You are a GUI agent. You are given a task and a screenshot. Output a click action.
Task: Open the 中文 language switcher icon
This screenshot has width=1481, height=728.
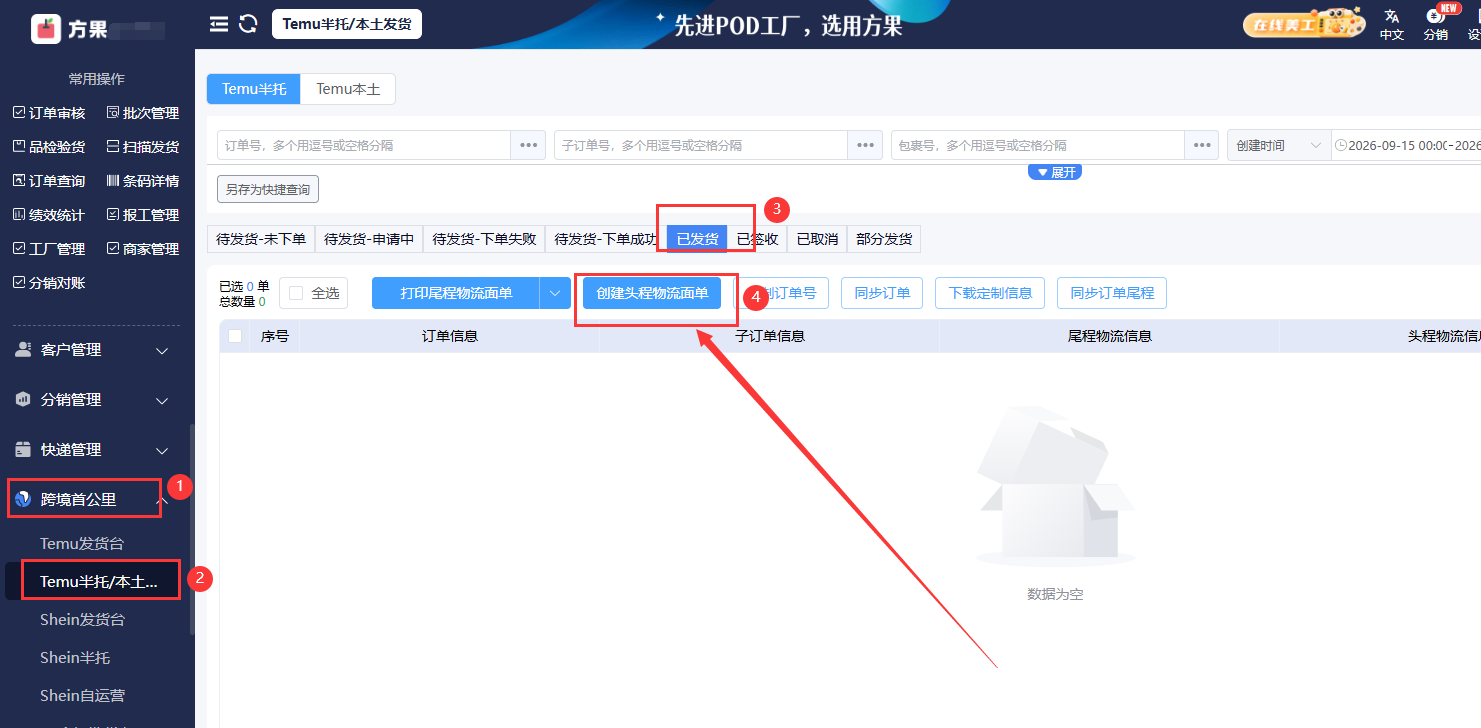[1391, 24]
